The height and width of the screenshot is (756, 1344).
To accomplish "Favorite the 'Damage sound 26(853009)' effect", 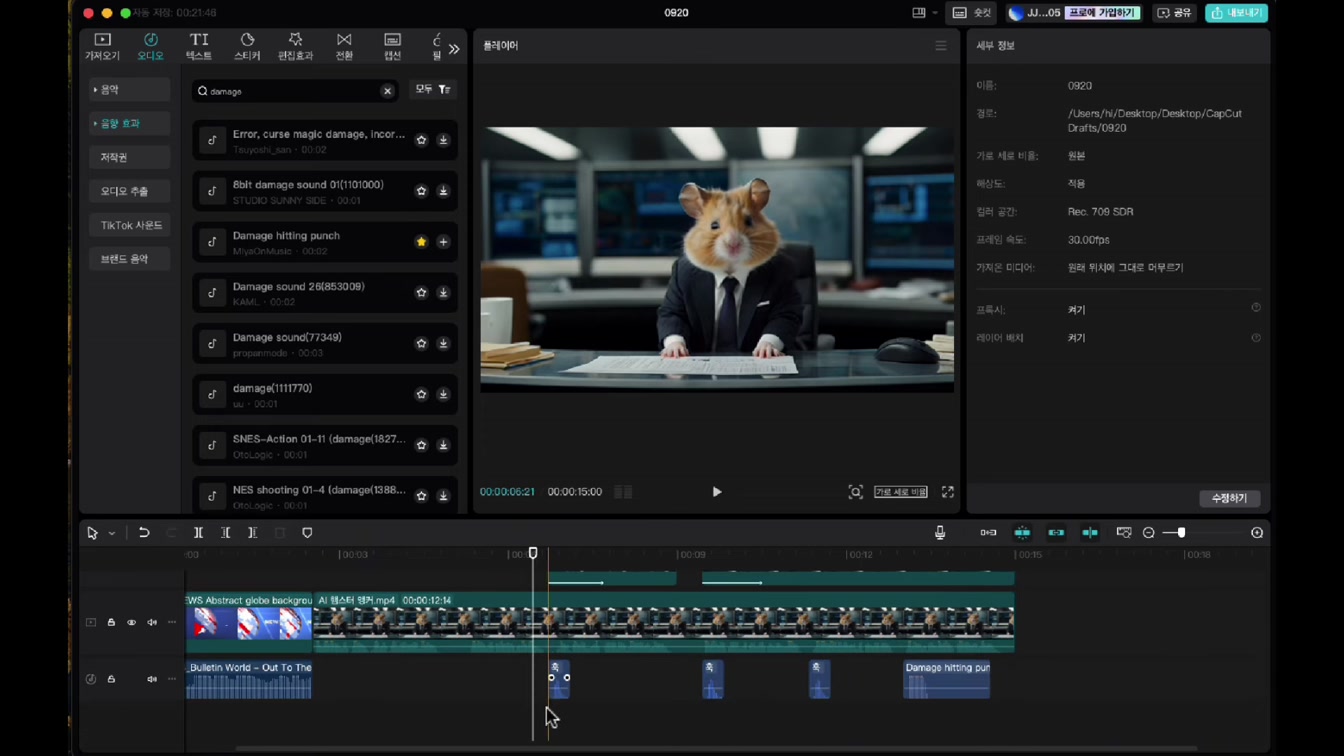I will coord(421,293).
